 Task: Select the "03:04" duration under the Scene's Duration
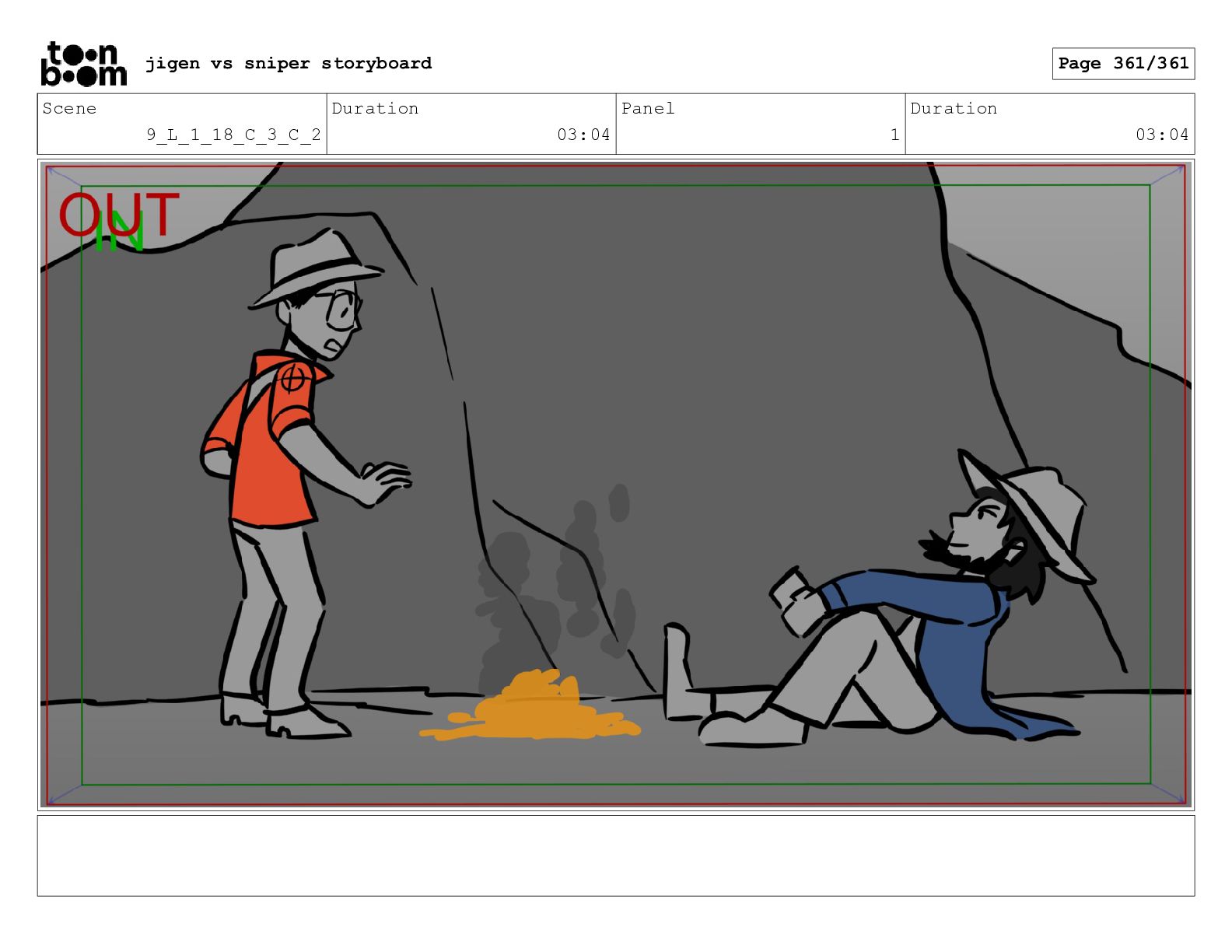pyautogui.click(x=583, y=135)
